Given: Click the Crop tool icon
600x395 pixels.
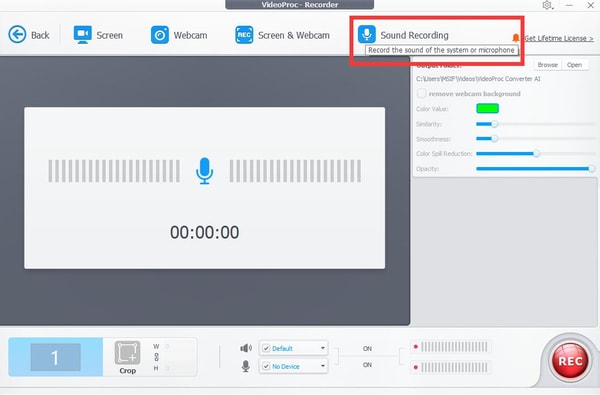Looking at the screenshot, I should coord(127,353).
